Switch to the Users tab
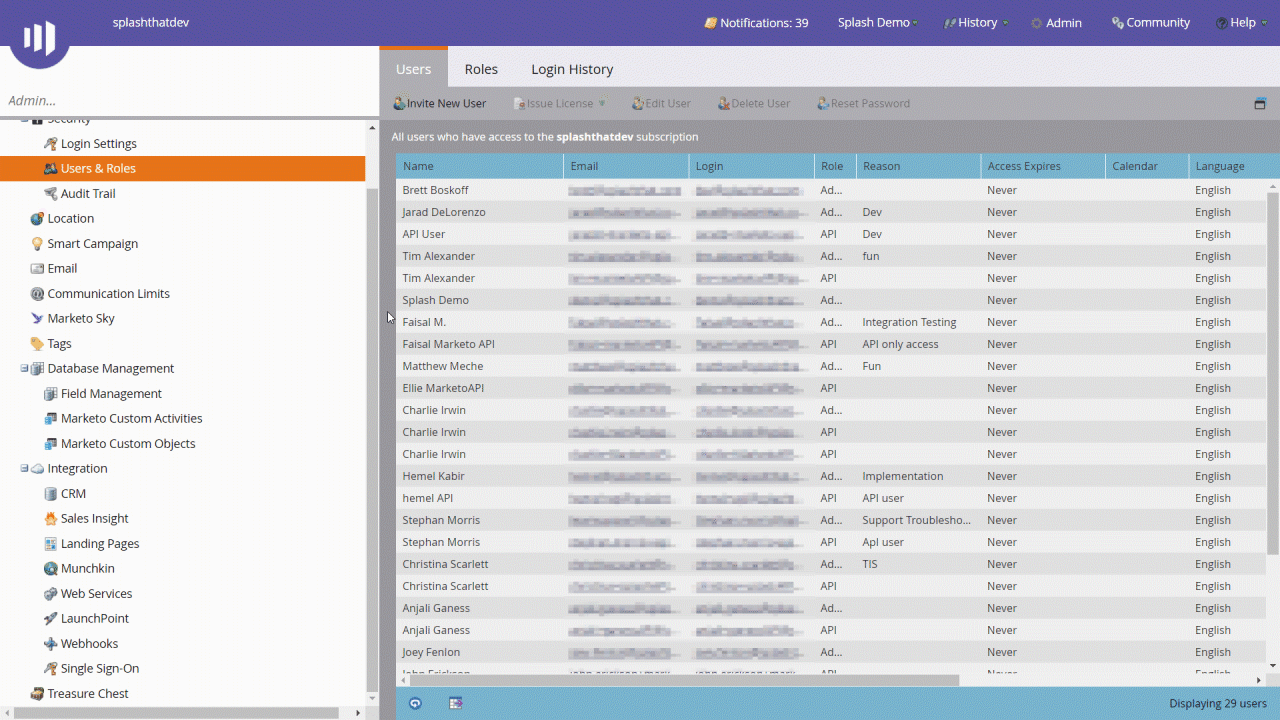This screenshot has height=720, width=1280. click(x=413, y=69)
